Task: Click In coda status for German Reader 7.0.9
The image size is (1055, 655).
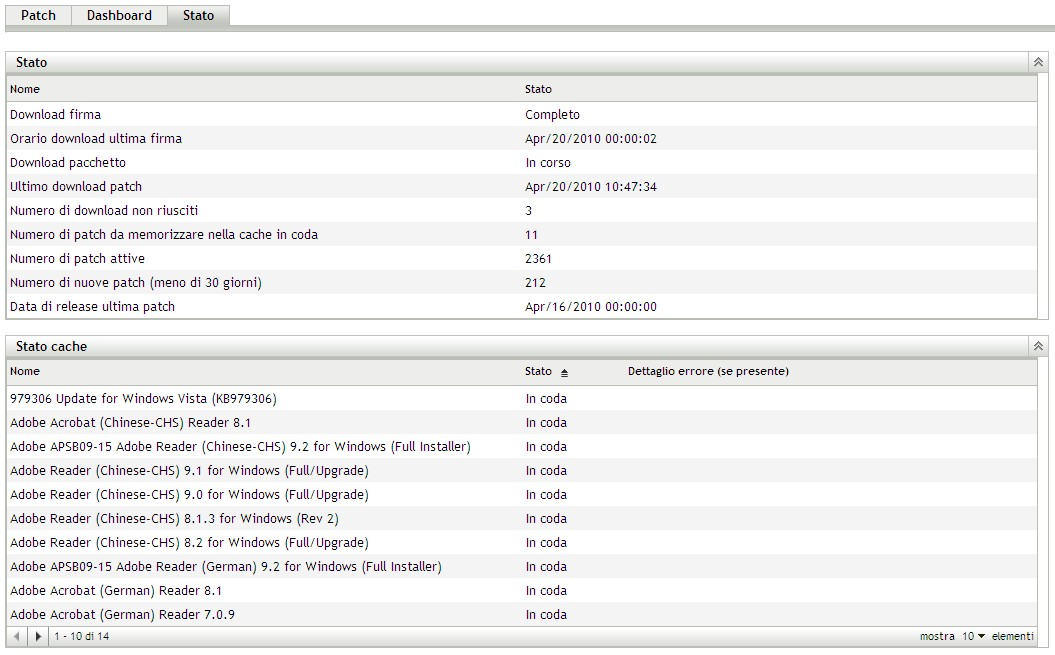Action: [x=546, y=615]
